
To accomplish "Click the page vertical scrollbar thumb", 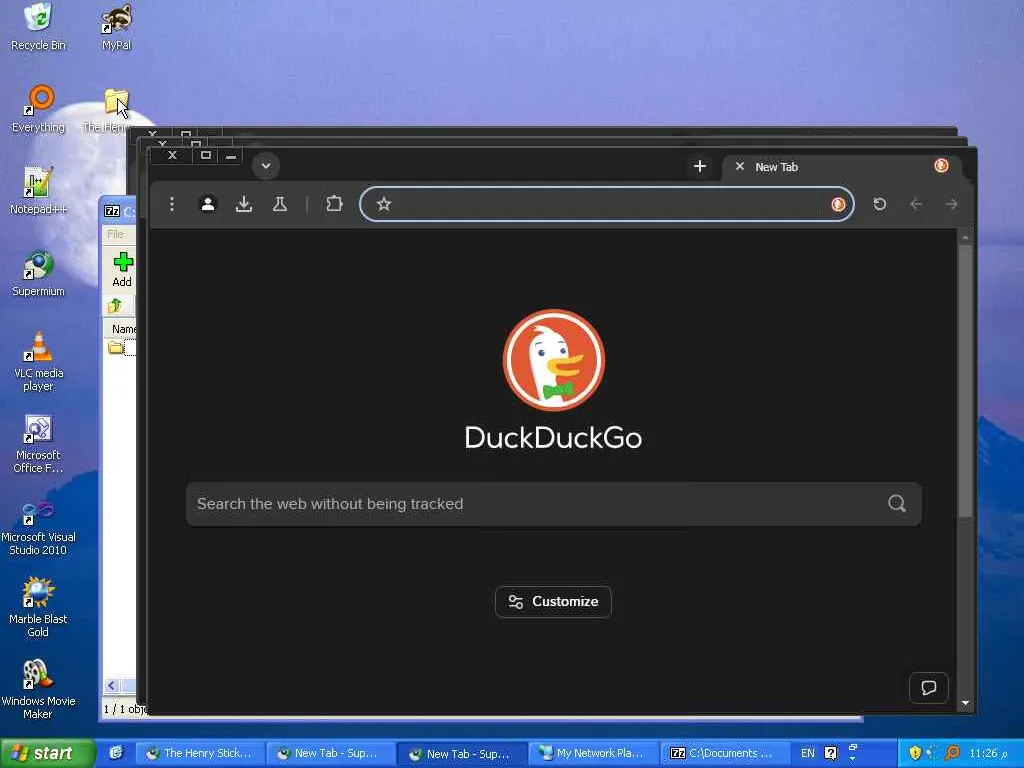I will (965, 382).
